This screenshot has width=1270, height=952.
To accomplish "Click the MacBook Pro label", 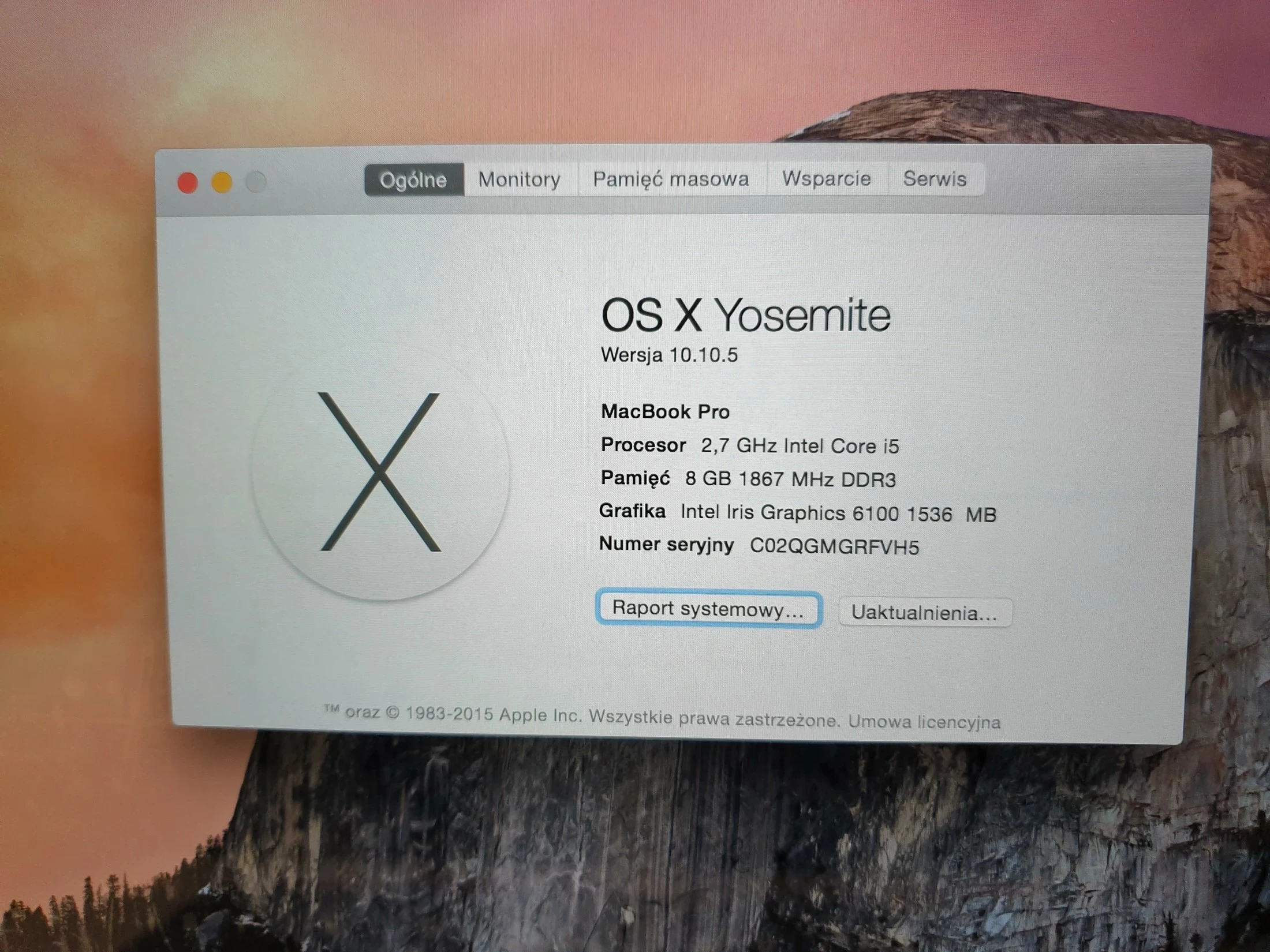I will [665, 411].
